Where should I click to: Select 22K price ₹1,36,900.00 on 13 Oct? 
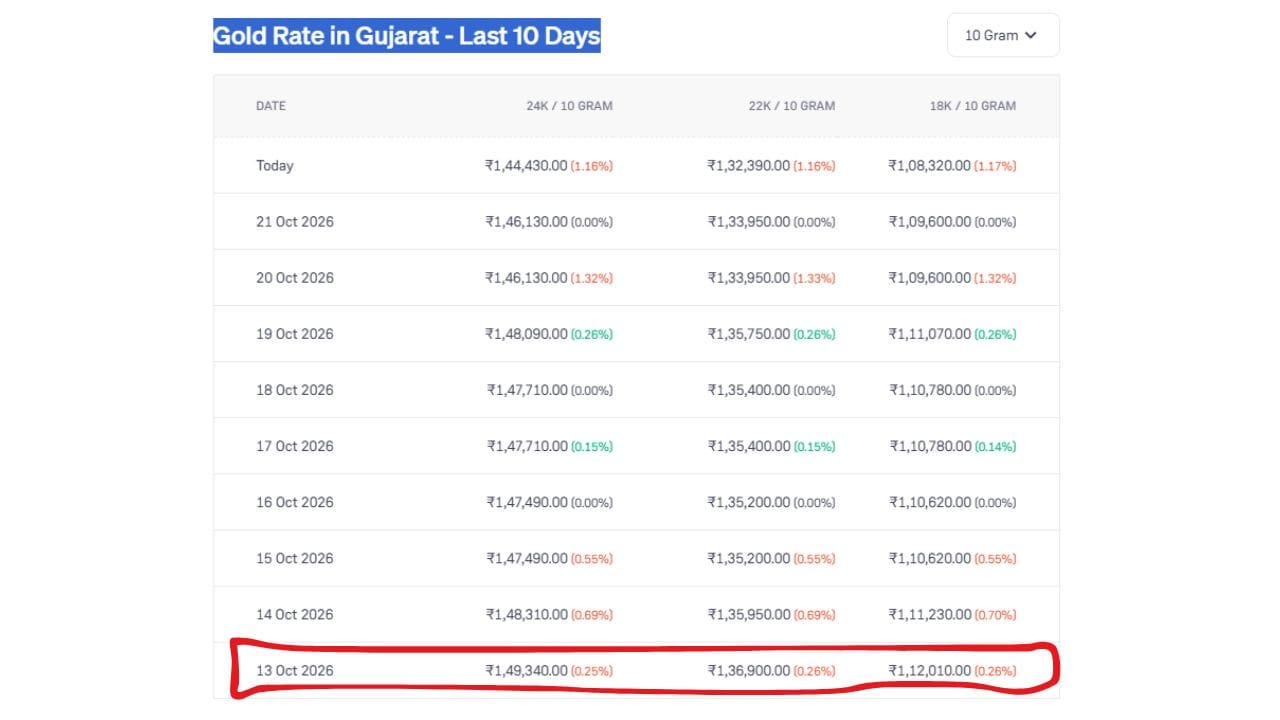pos(749,670)
